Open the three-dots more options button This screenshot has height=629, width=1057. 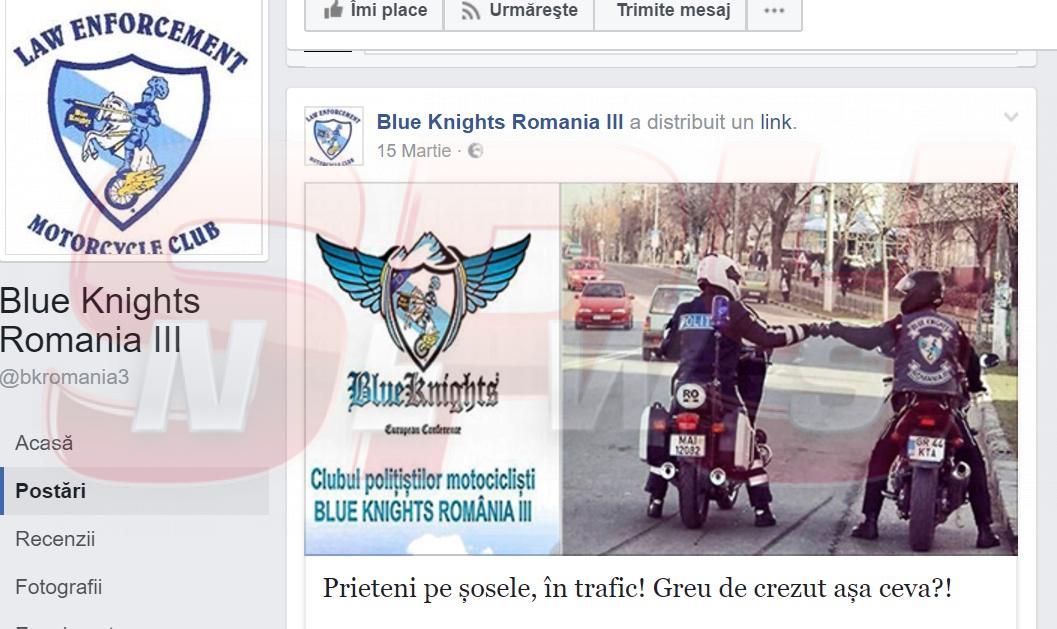point(774,11)
